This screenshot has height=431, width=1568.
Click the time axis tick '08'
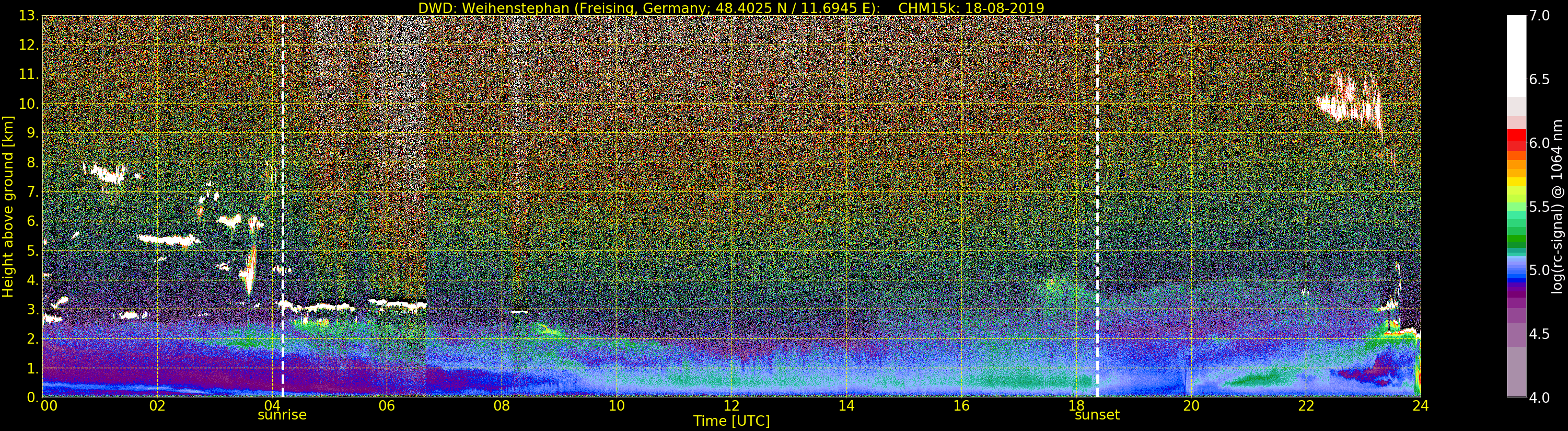click(501, 405)
